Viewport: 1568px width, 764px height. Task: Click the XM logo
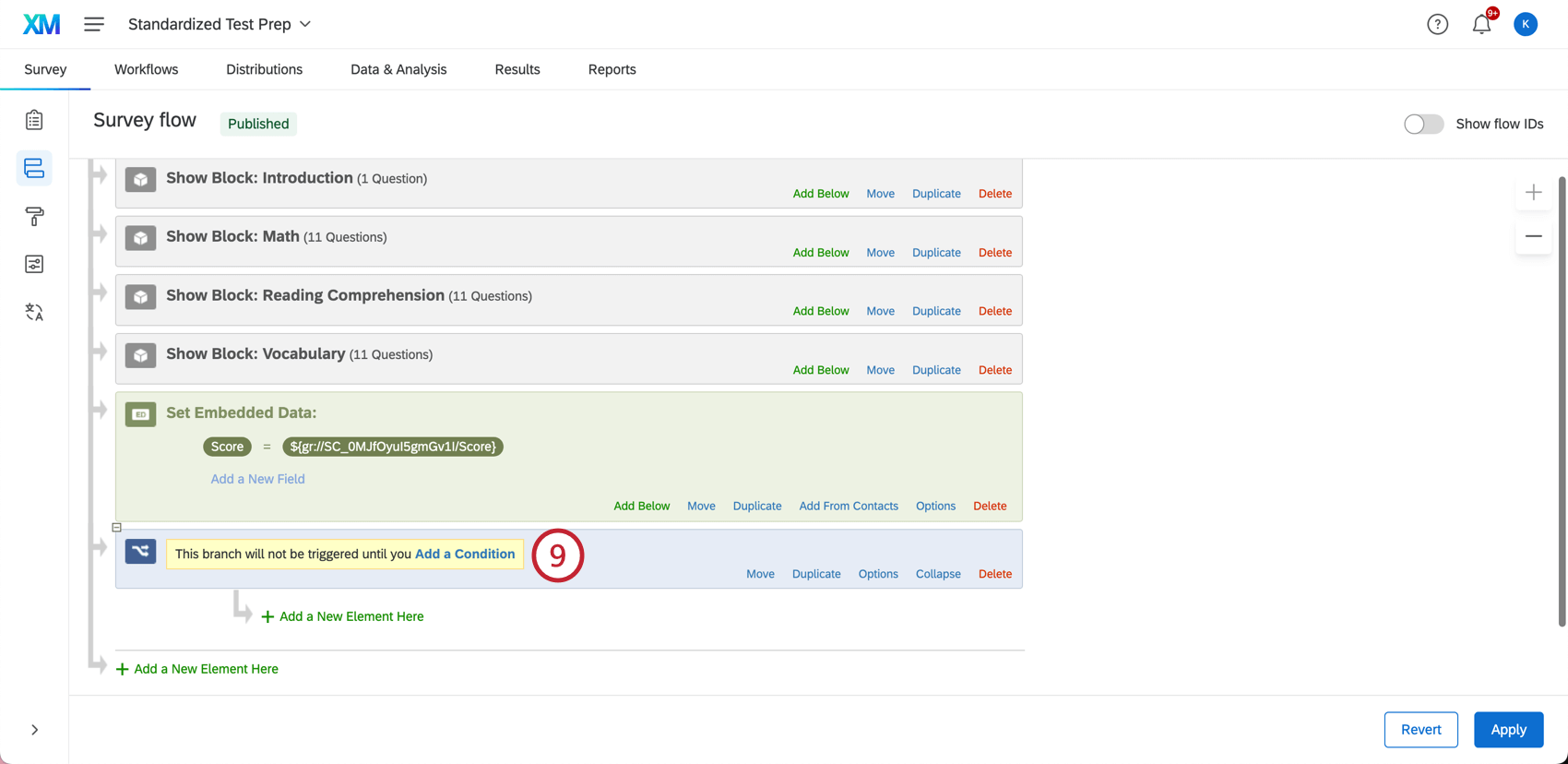click(x=42, y=24)
